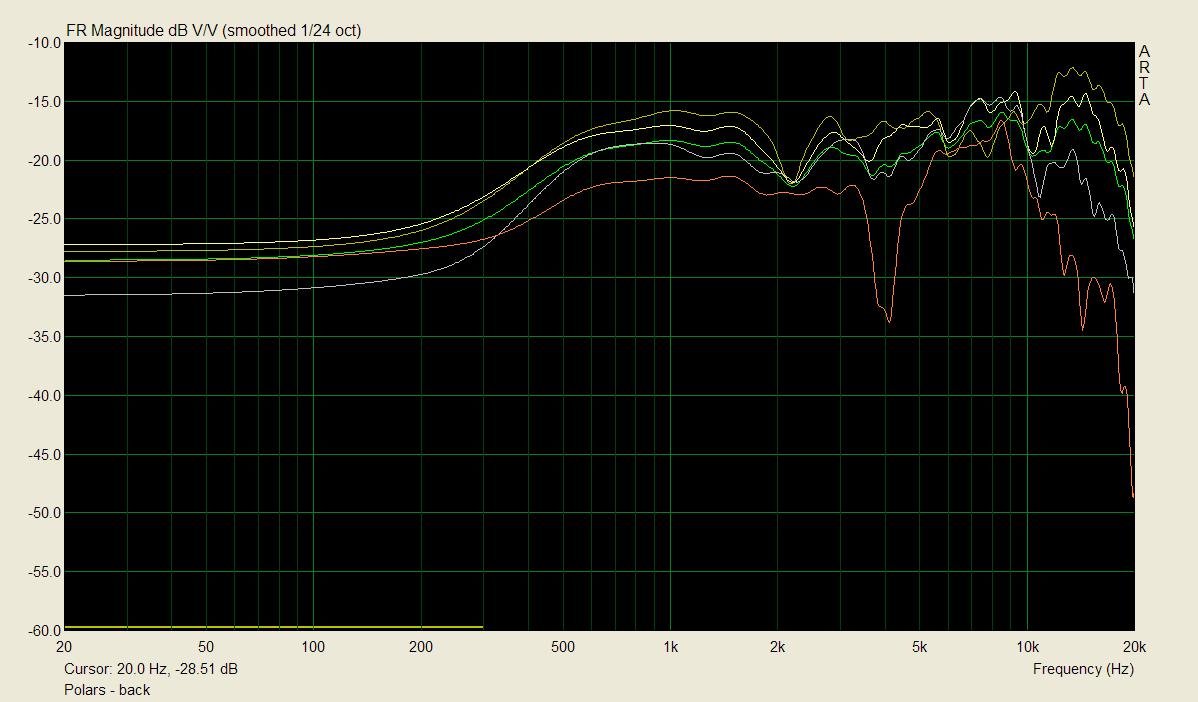Click the -20.0 dB axis value
Viewport: 1198px width, 702px height.
tap(44, 161)
